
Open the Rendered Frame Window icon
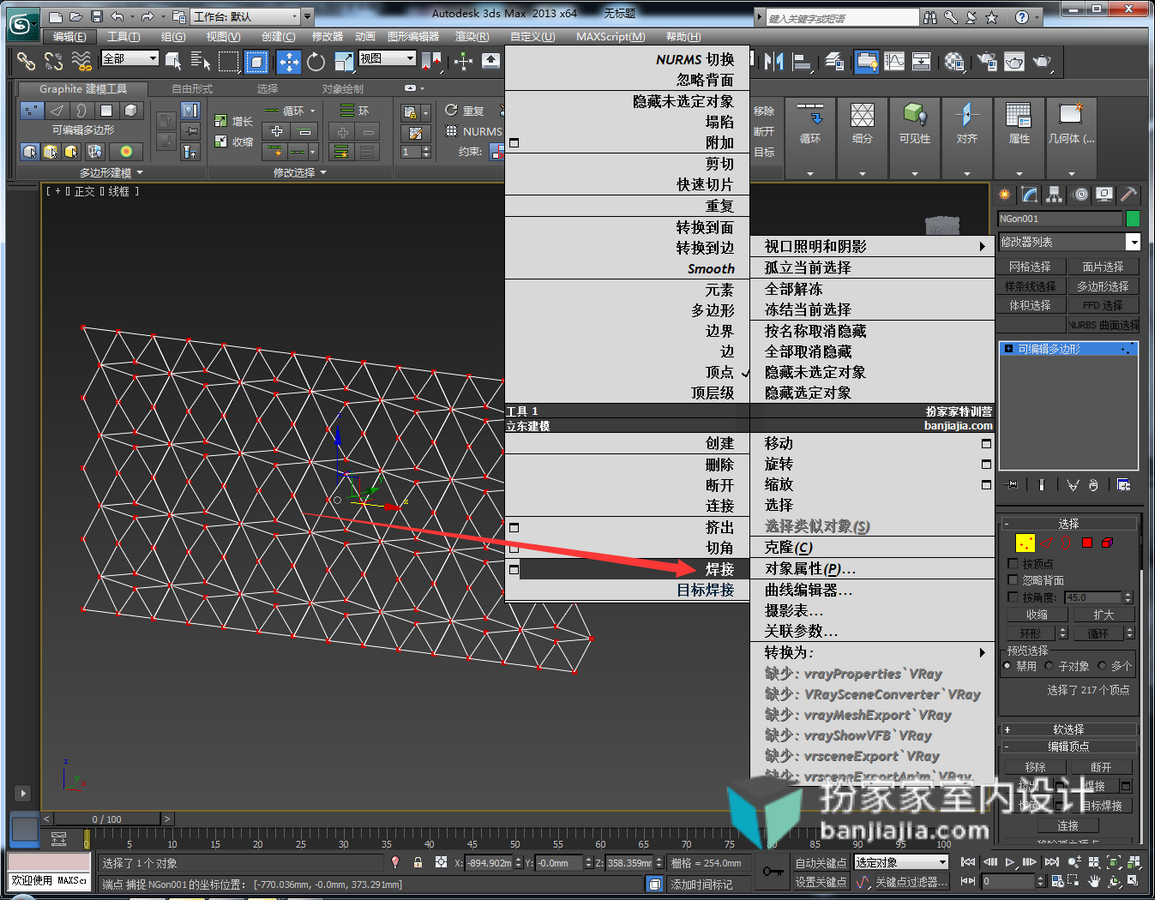(1014, 62)
